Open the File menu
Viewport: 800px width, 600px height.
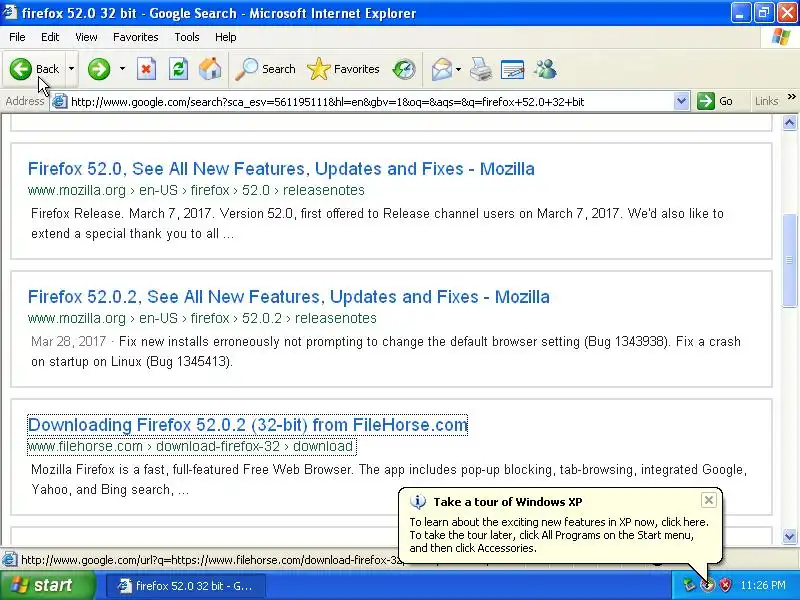[x=17, y=37]
